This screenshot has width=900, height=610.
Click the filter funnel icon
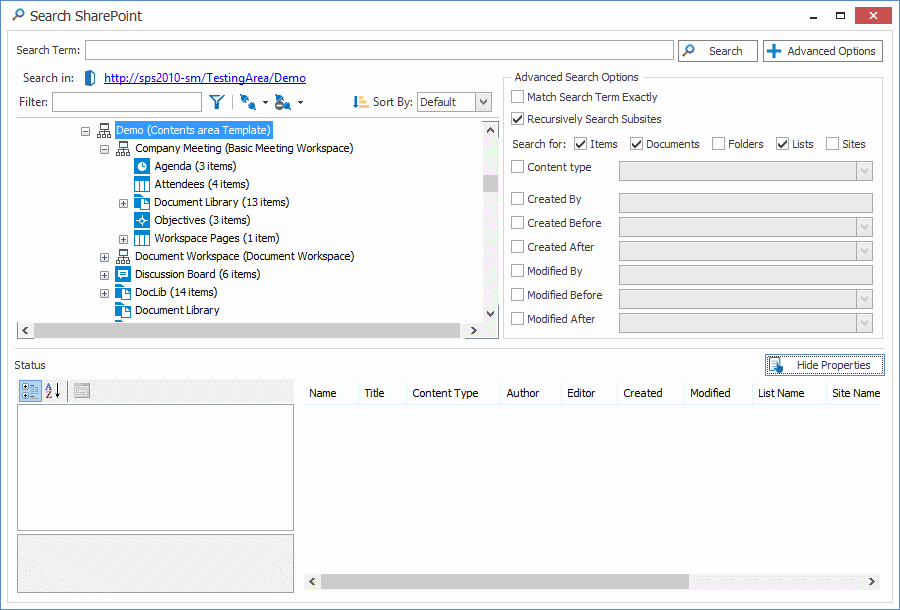[217, 102]
